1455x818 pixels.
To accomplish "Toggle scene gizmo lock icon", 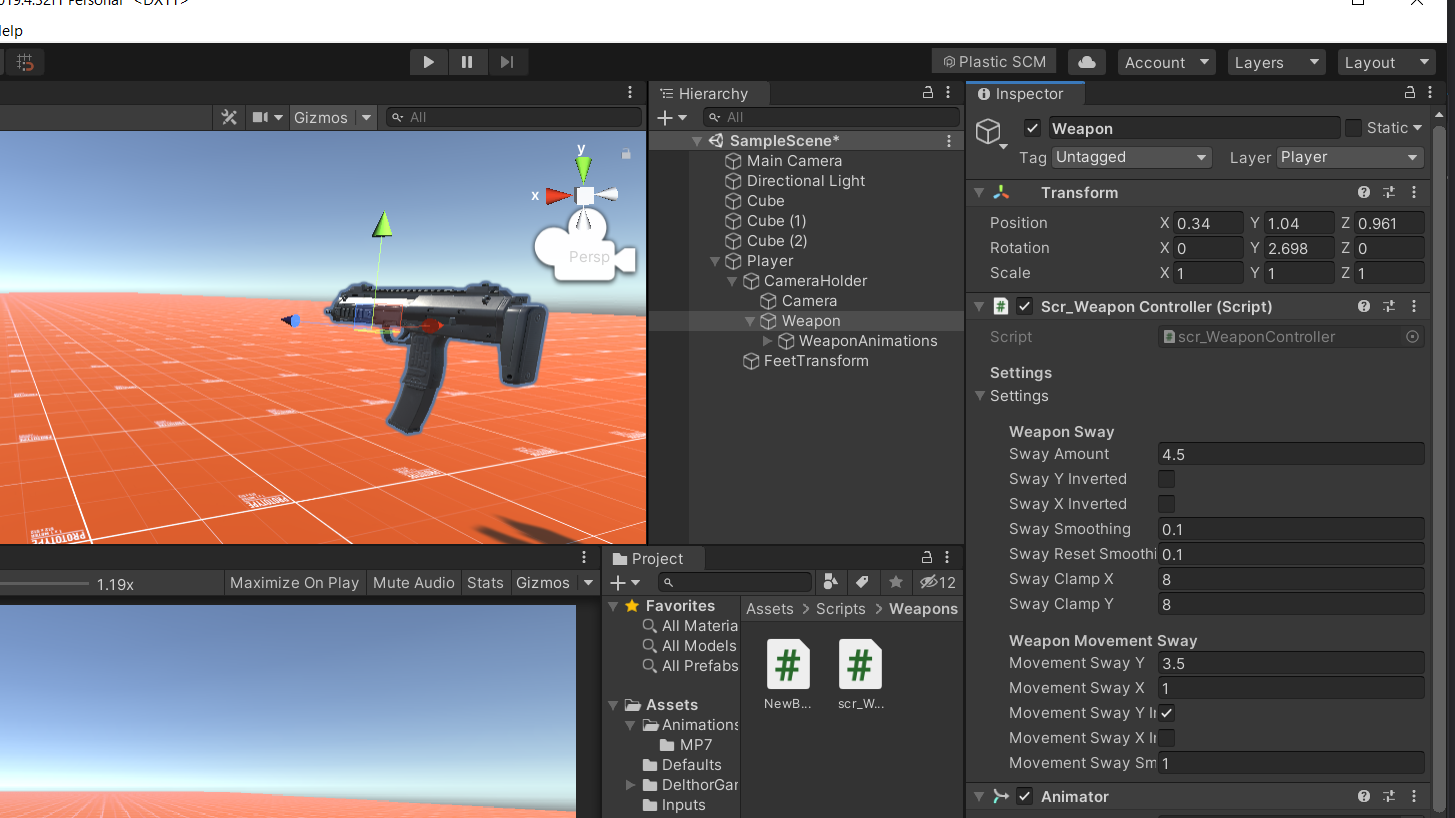I will [x=626, y=154].
